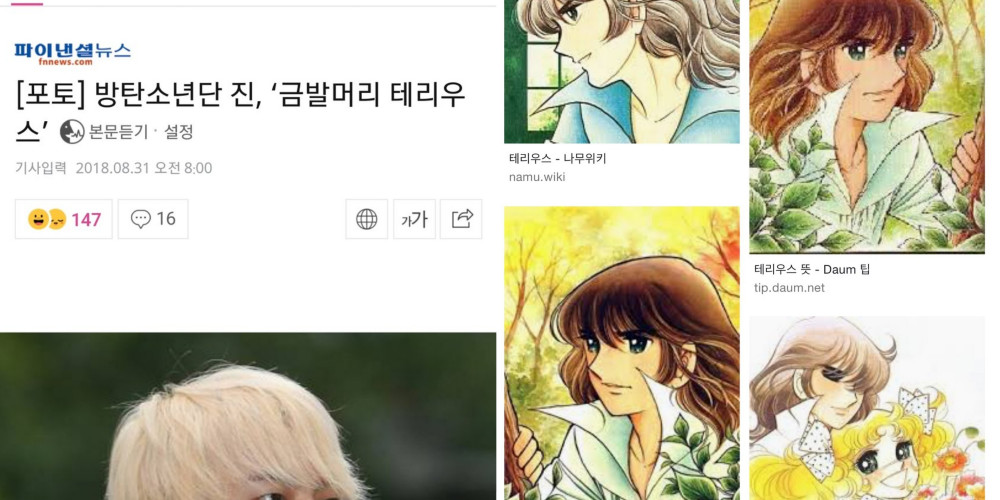Open the 테리우스 - 나무위키 result title
Image resolution: width=1000 pixels, height=500 pixels.
[557, 159]
